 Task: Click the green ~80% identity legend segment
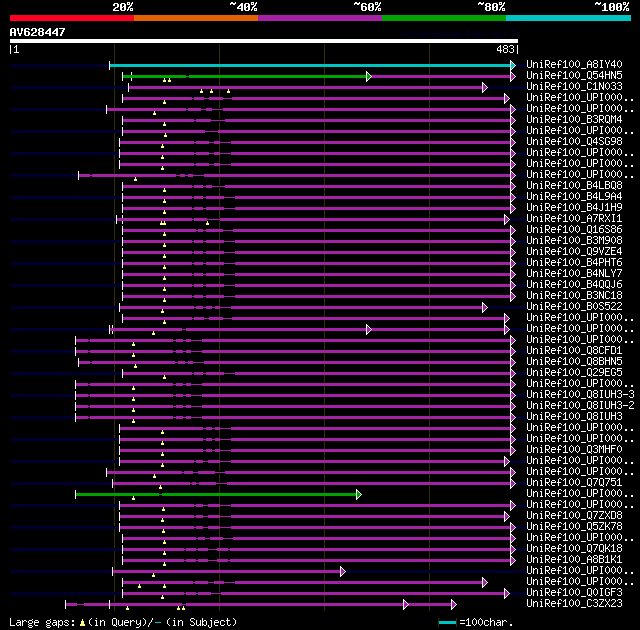click(x=444, y=18)
